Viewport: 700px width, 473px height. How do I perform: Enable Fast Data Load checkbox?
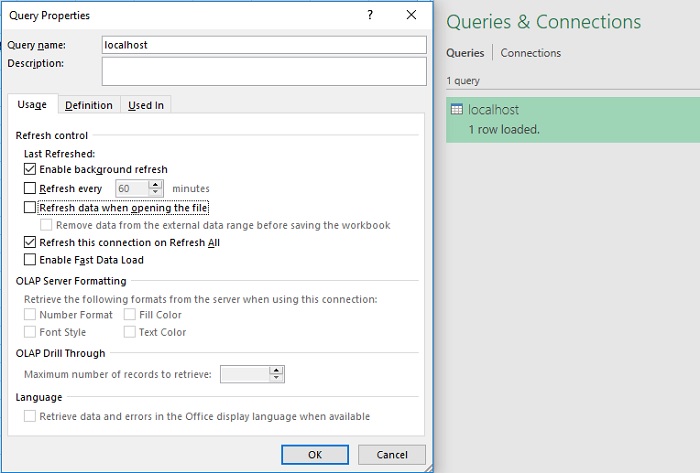tap(29, 260)
